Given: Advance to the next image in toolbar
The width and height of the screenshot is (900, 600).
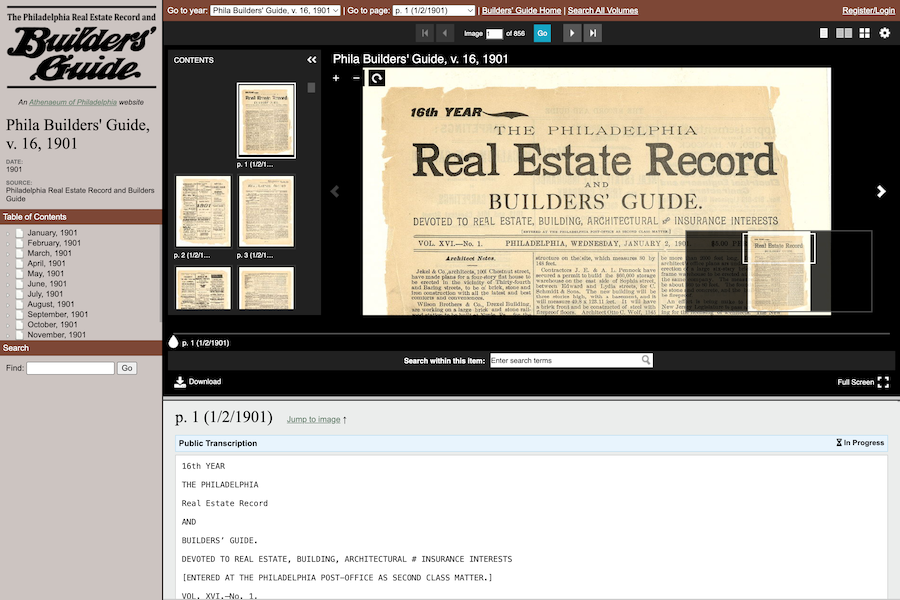Looking at the screenshot, I should [571, 33].
